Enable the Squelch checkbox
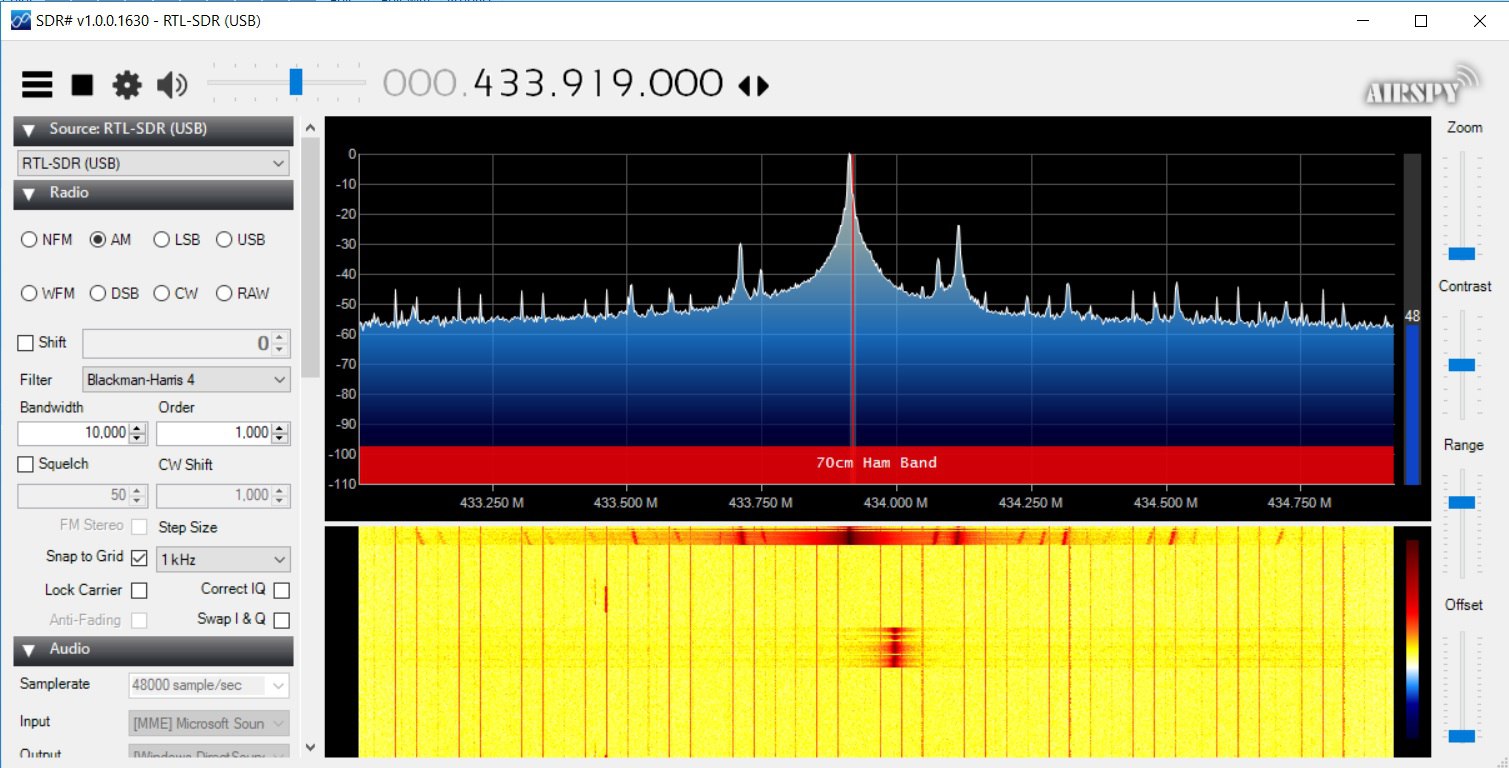1509x768 pixels. 26,464
